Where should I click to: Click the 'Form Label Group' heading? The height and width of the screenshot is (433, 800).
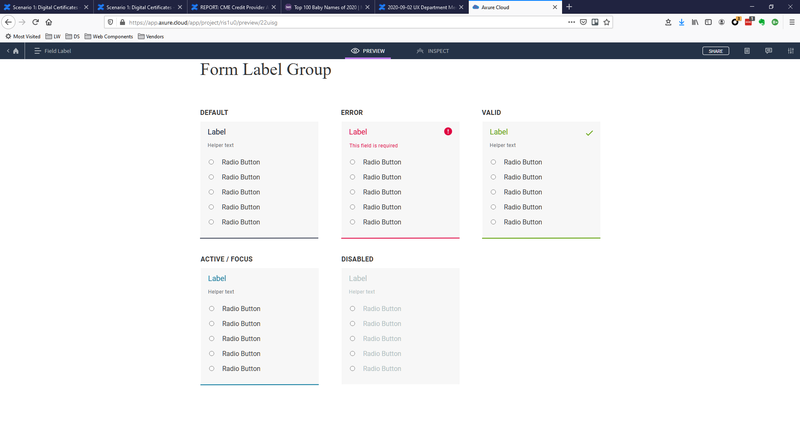[x=266, y=69]
